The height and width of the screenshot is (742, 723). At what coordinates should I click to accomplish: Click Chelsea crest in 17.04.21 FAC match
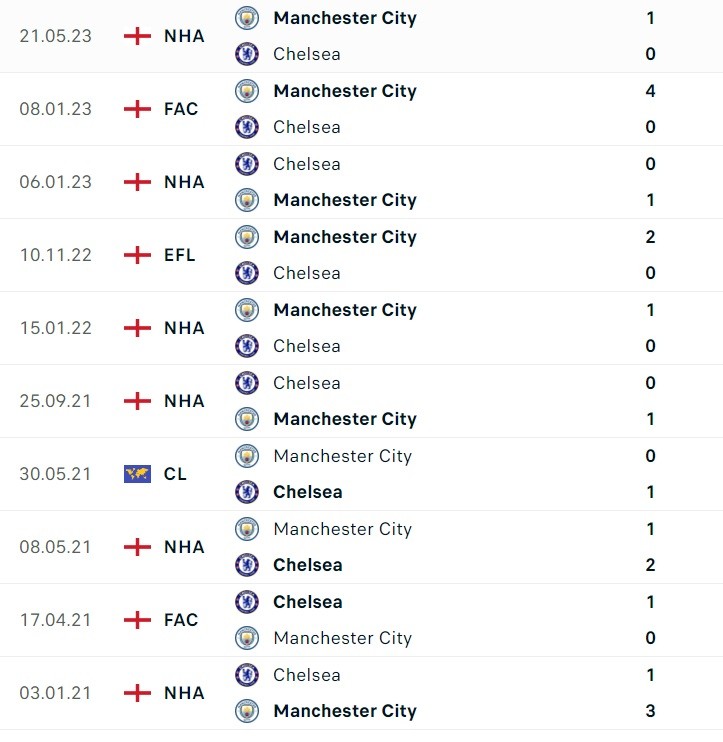(x=246, y=602)
